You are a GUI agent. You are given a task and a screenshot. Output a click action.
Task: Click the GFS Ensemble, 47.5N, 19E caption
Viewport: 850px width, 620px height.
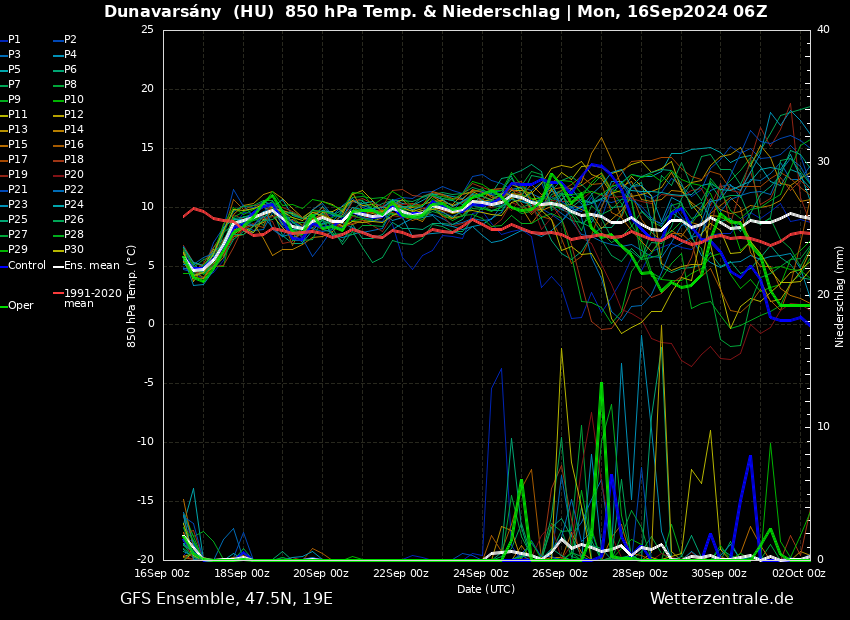click(226, 599)
